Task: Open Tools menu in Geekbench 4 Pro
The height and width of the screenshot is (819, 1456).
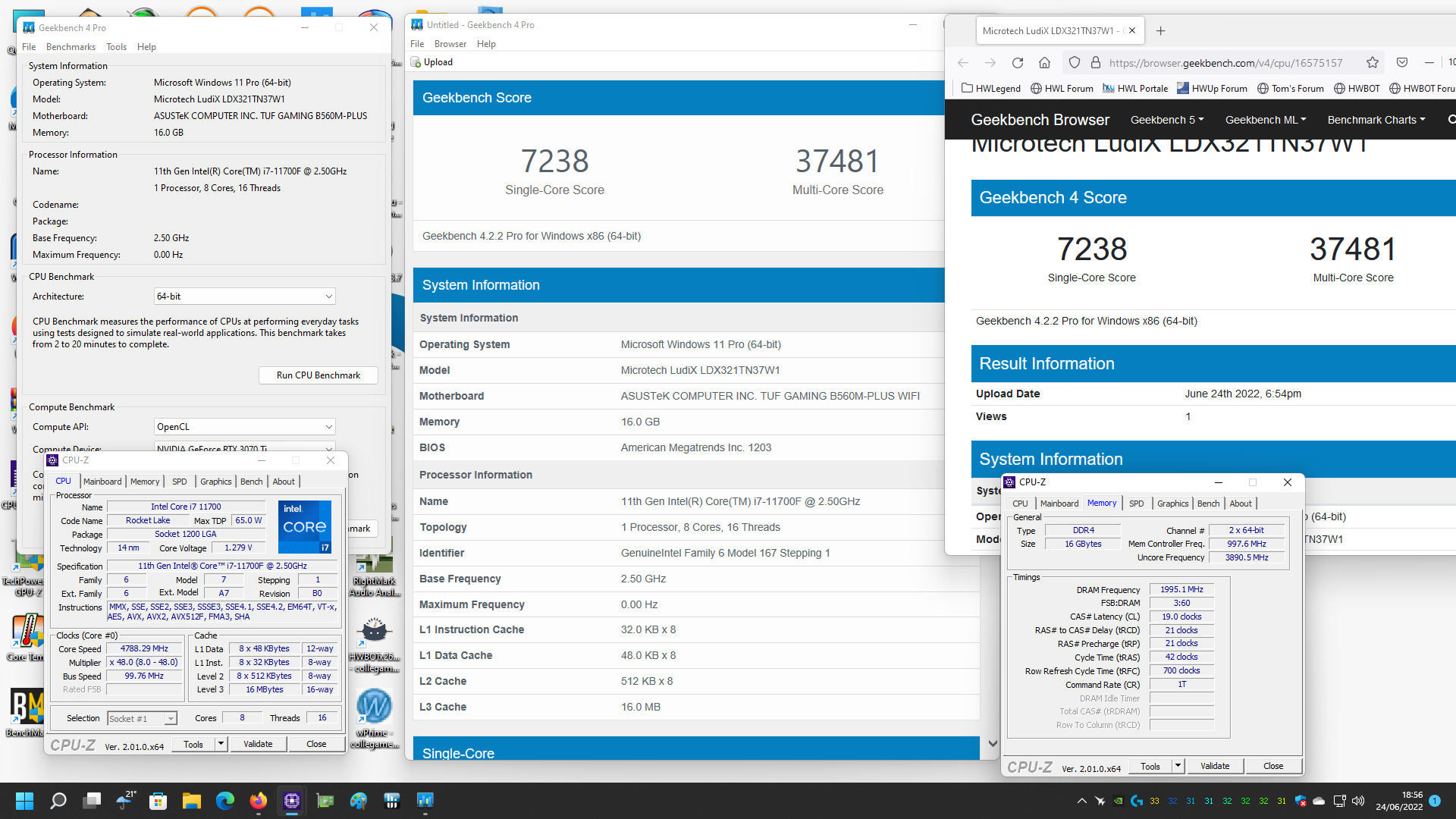Action: (116, 47)
